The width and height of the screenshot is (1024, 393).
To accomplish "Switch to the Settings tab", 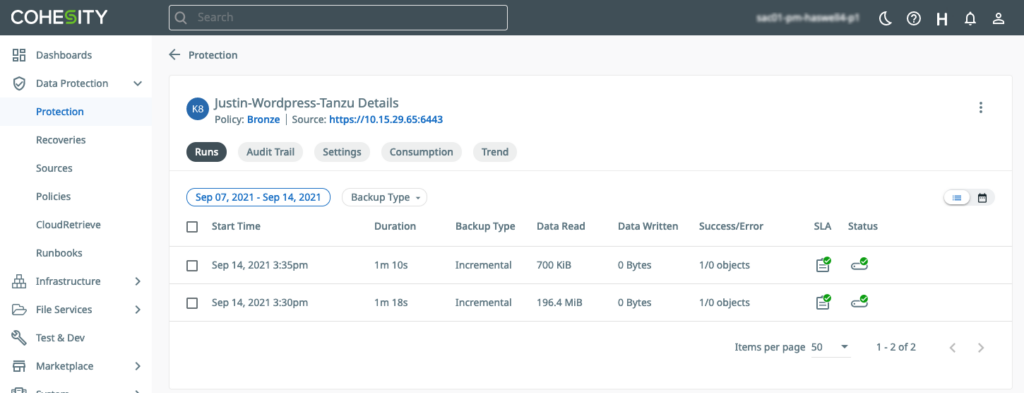I will pos(342,152).
